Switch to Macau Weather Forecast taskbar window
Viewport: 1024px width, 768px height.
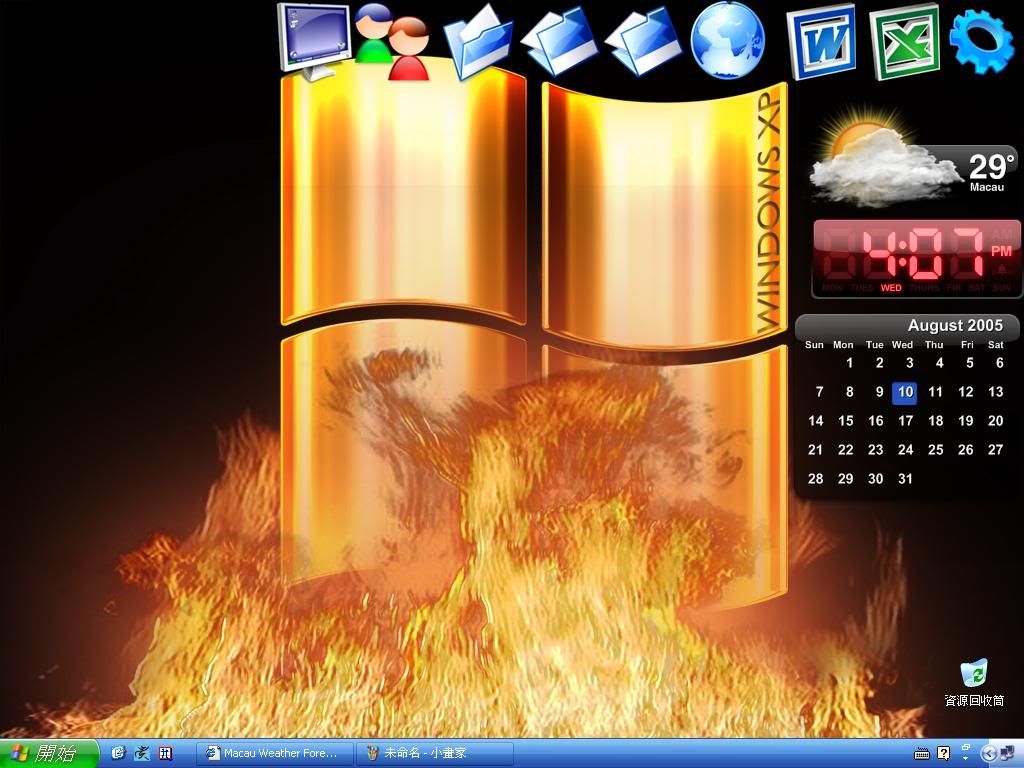tap(274, 753)
